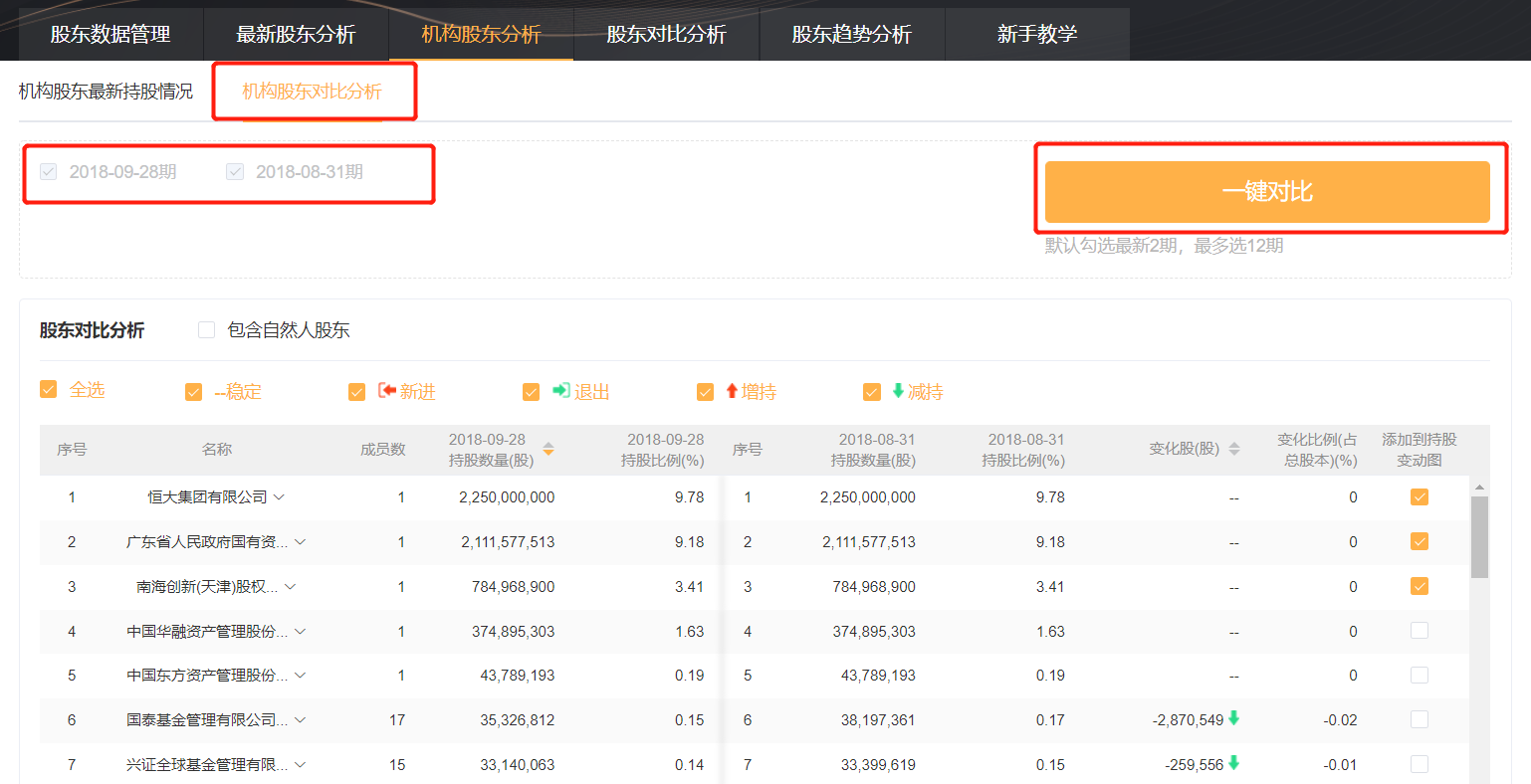The width and height of the screenshot is (1531, 784).
Task: Open 新手教学 tab
Action: tap(1037, 34)
